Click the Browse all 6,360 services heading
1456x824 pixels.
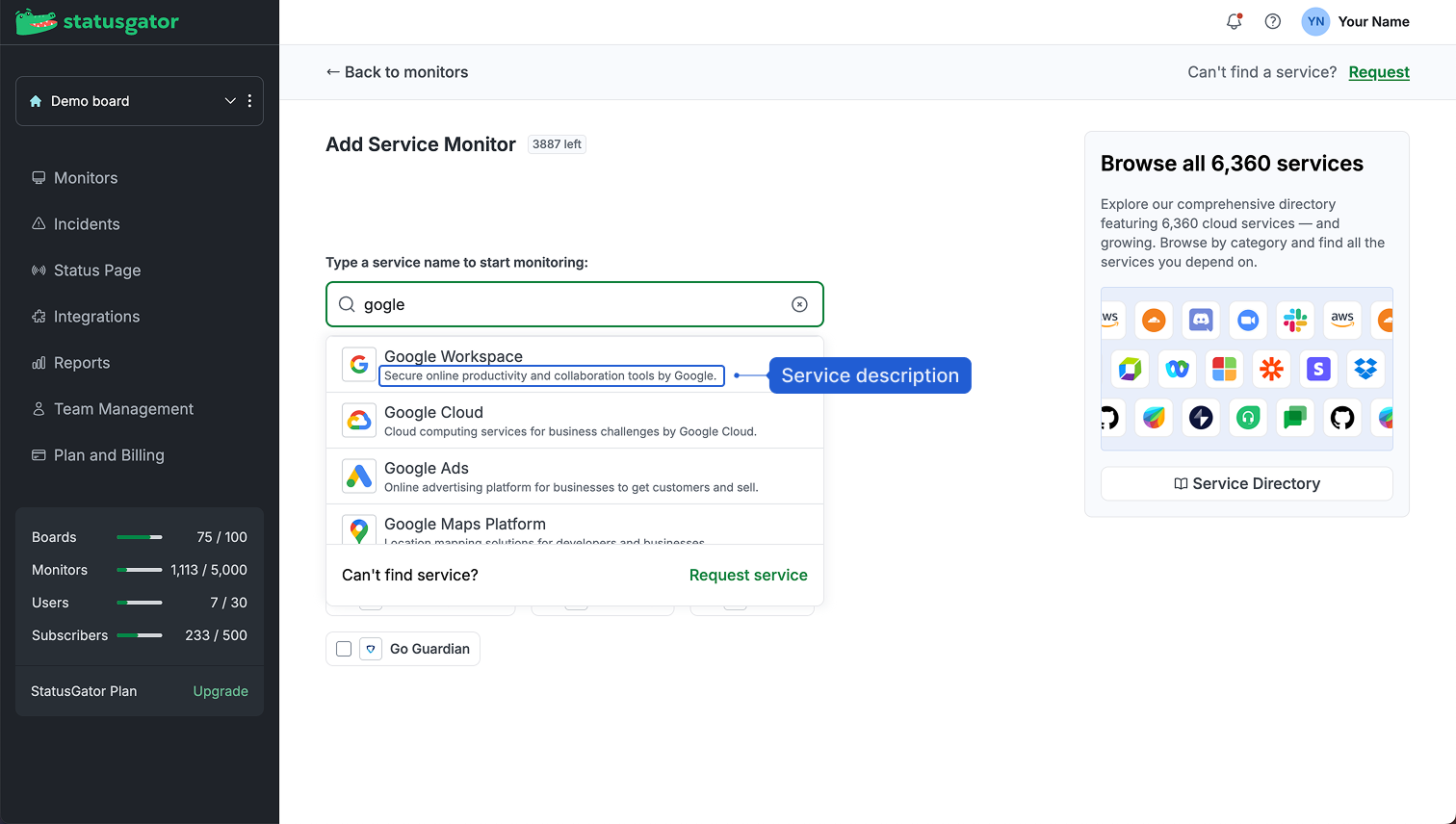1232,164
